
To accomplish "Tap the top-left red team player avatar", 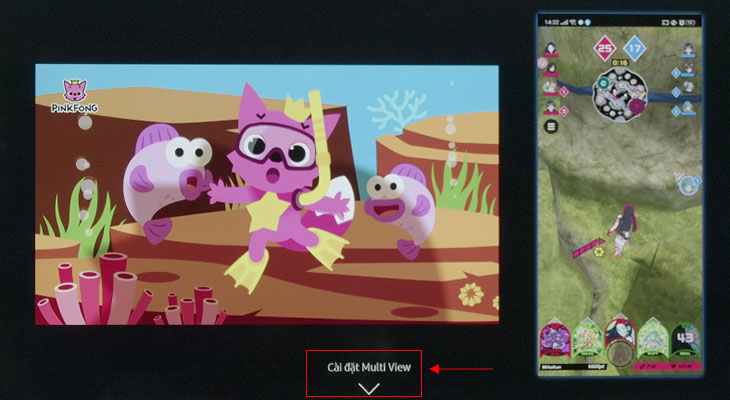I will [549, 48].
